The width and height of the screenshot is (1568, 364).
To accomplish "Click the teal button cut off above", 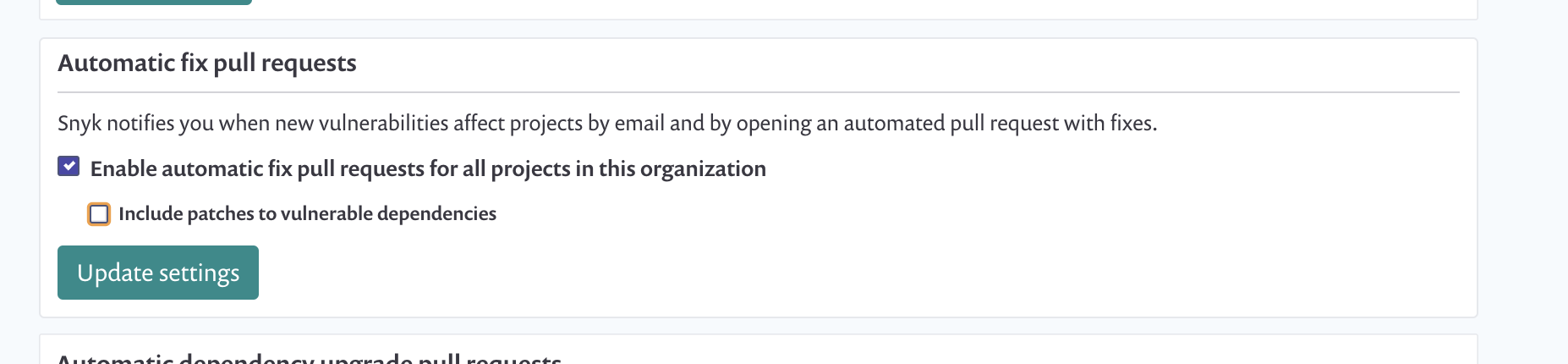I will pos(154,2).
